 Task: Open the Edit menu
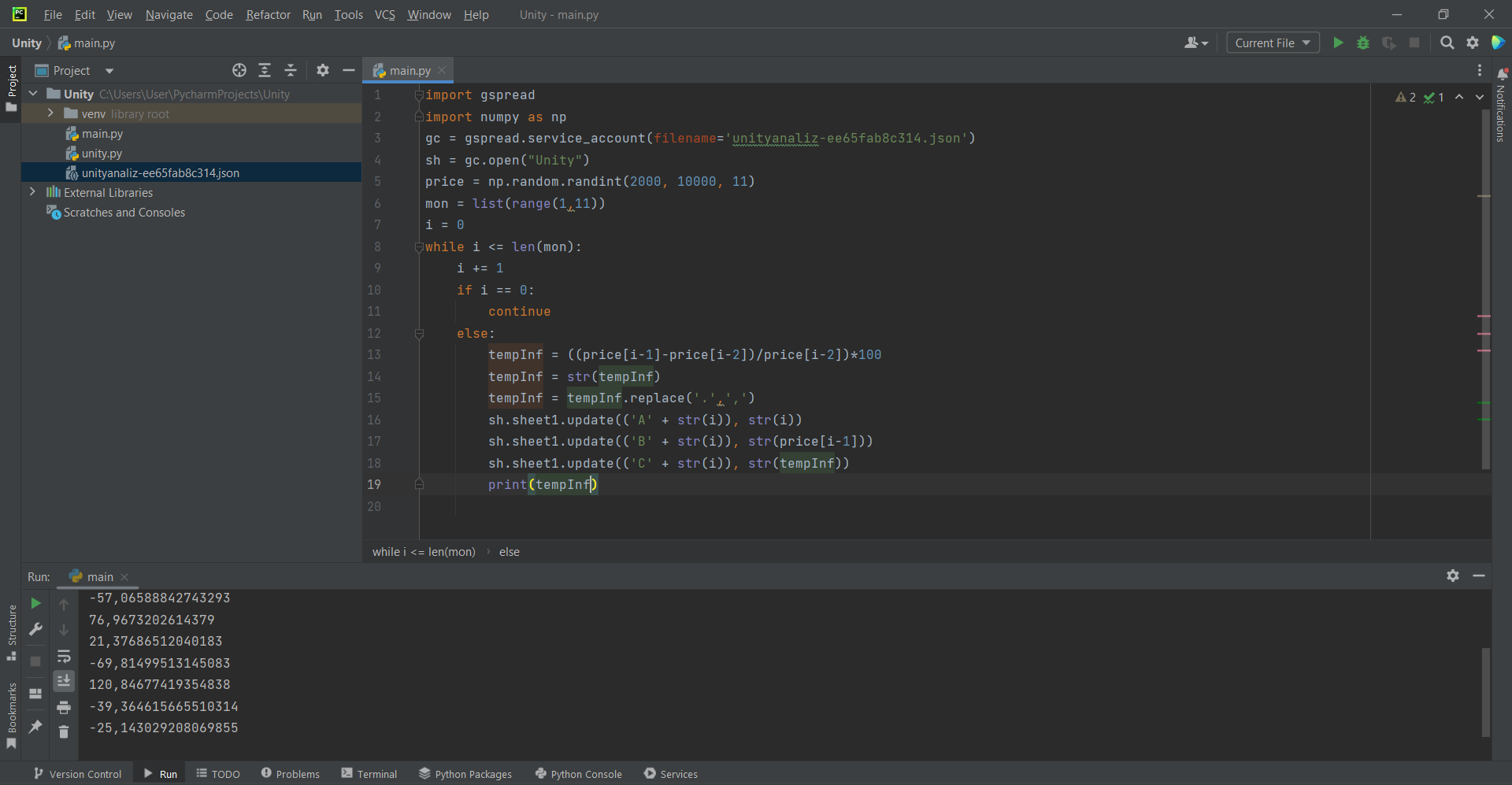pyautogui.click(x=84, y=14)
